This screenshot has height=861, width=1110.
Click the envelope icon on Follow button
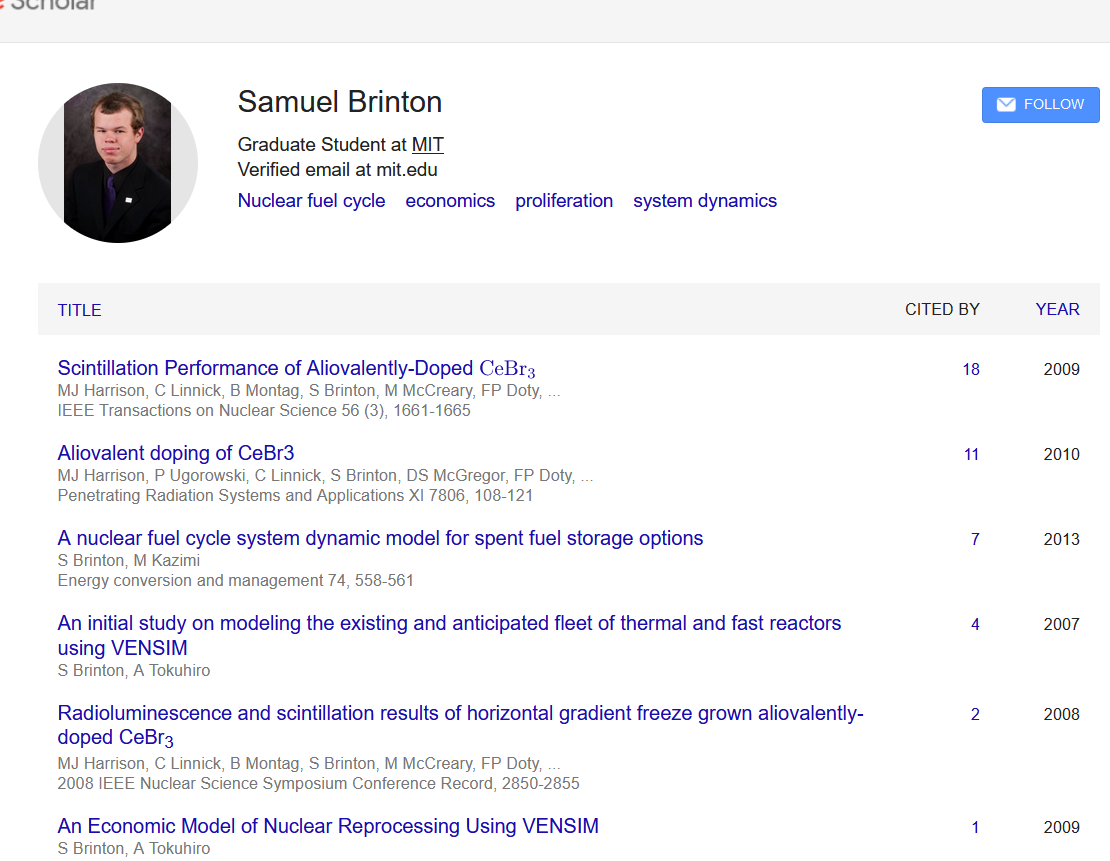pos(1006,105)
